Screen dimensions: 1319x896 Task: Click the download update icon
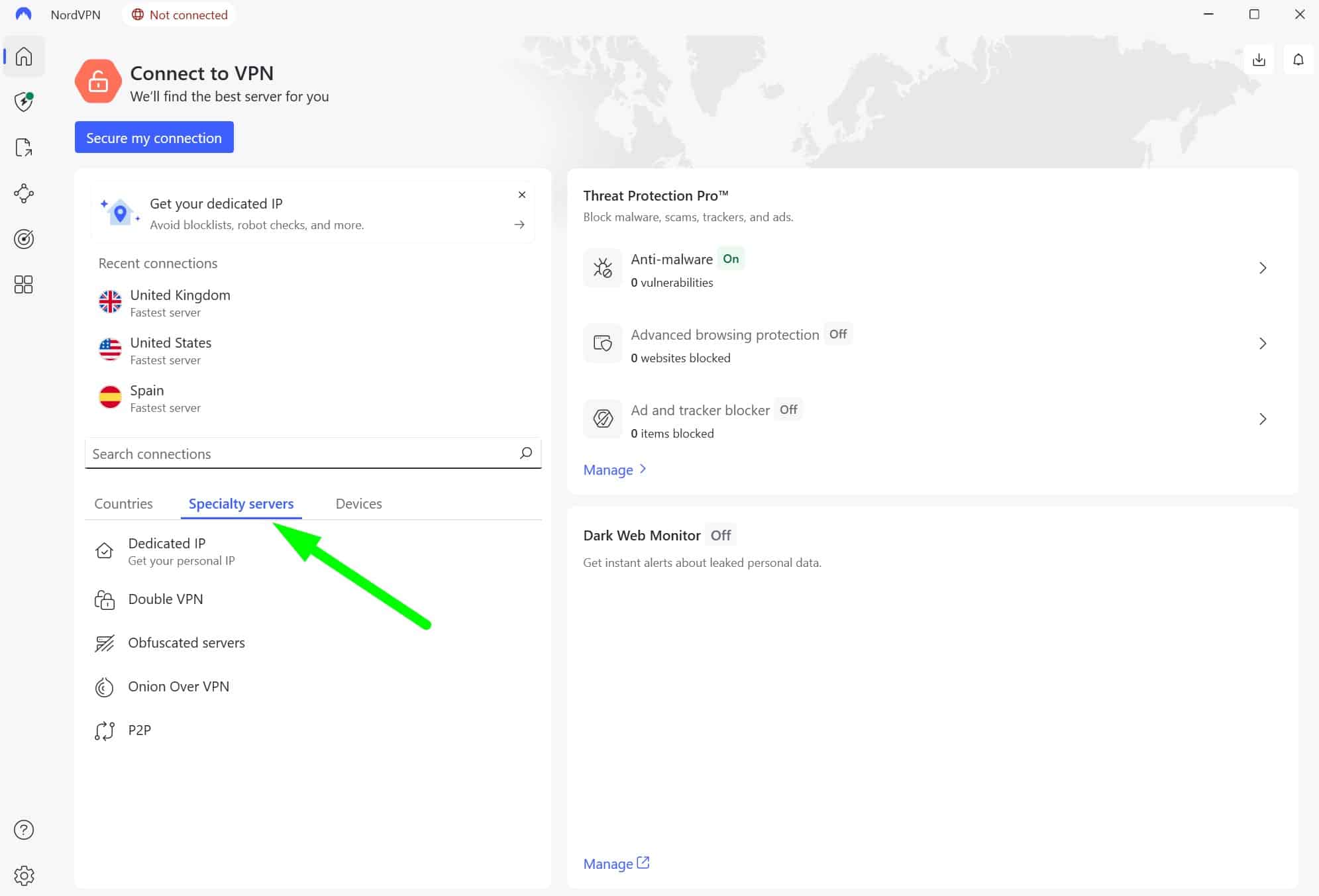[x=1259, y=60]
